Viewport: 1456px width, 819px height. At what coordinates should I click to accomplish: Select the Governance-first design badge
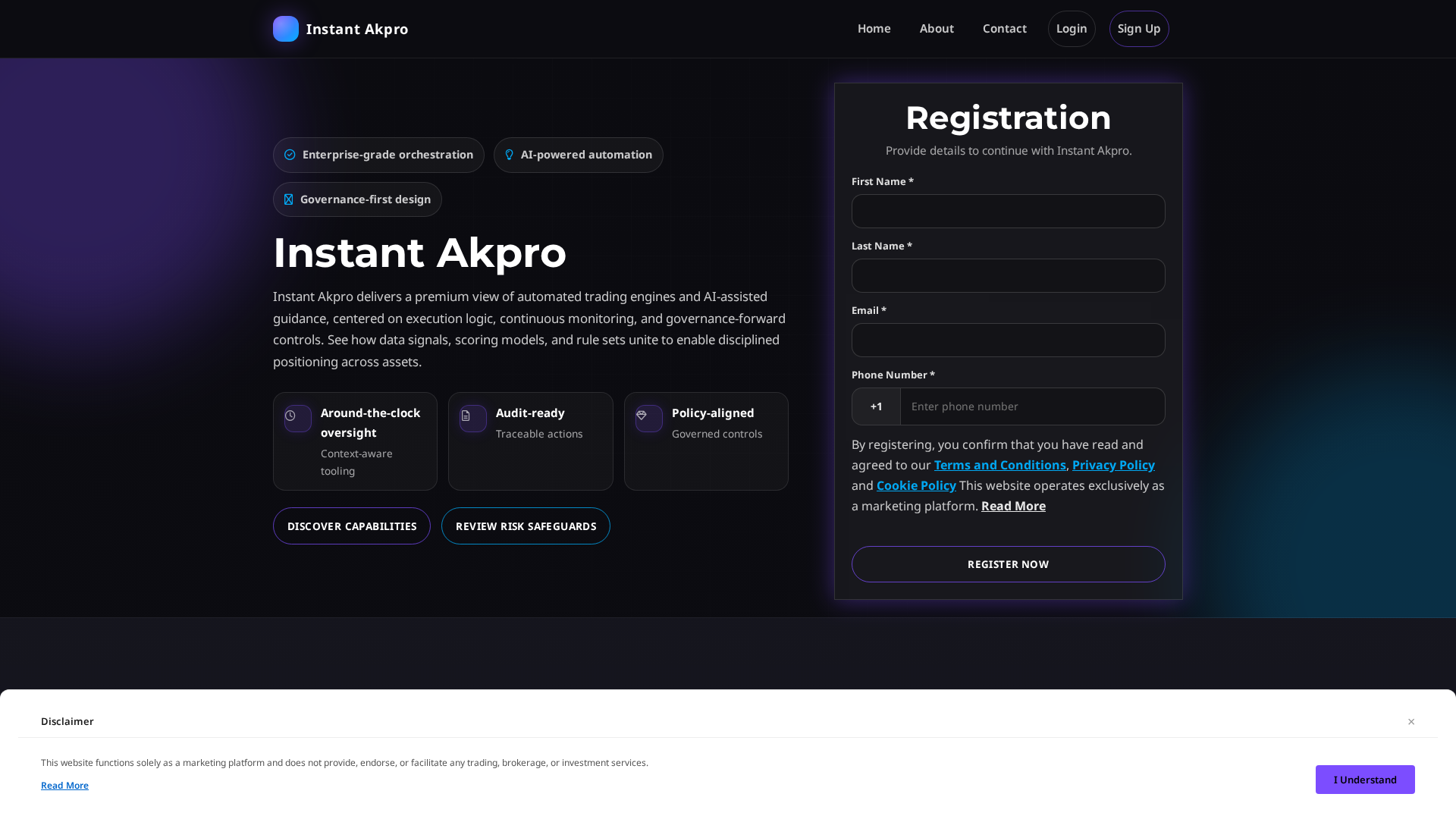pyautogui.click(x=357, y=199)
